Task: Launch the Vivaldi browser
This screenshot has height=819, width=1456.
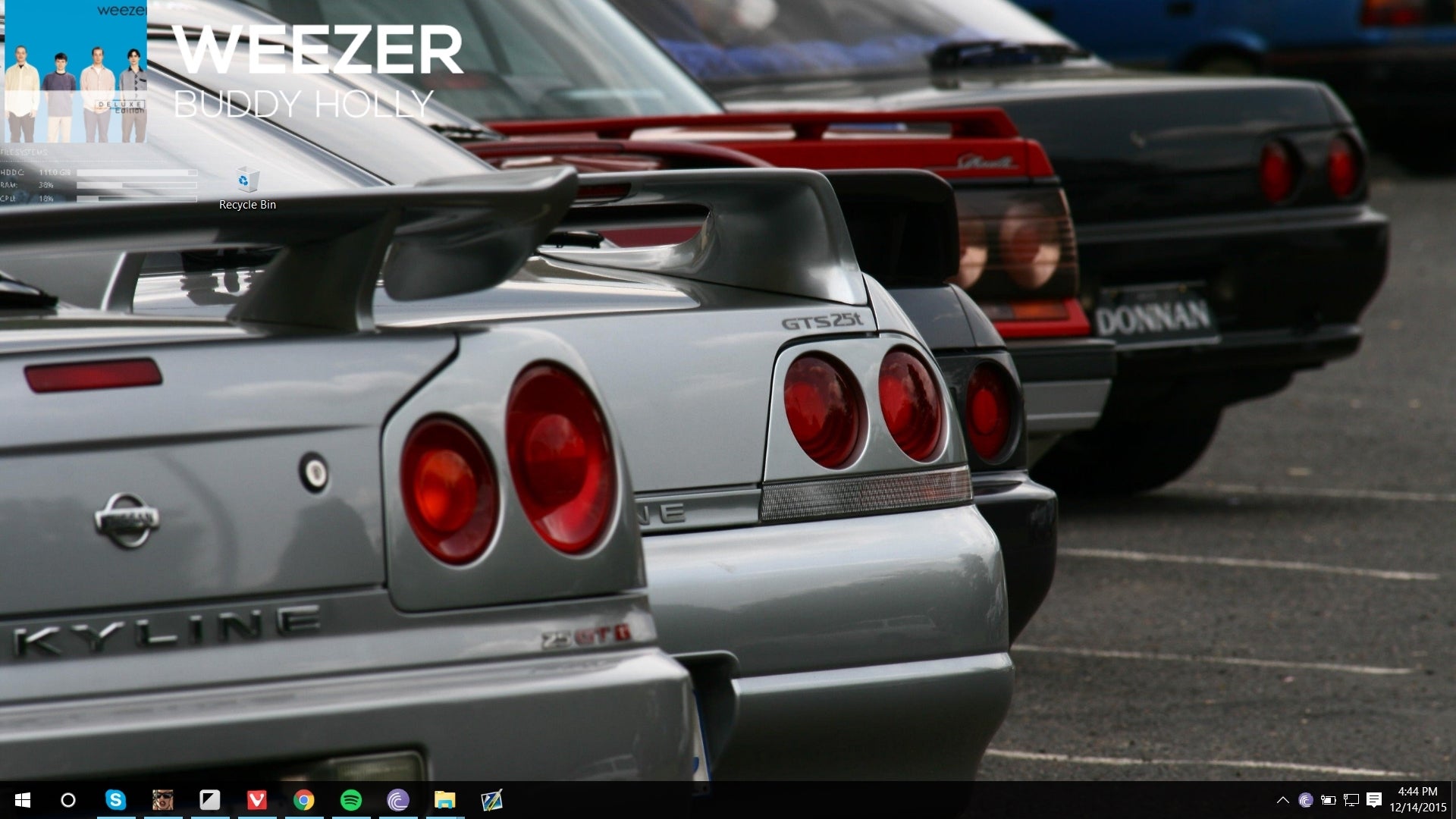Action: 257,800
